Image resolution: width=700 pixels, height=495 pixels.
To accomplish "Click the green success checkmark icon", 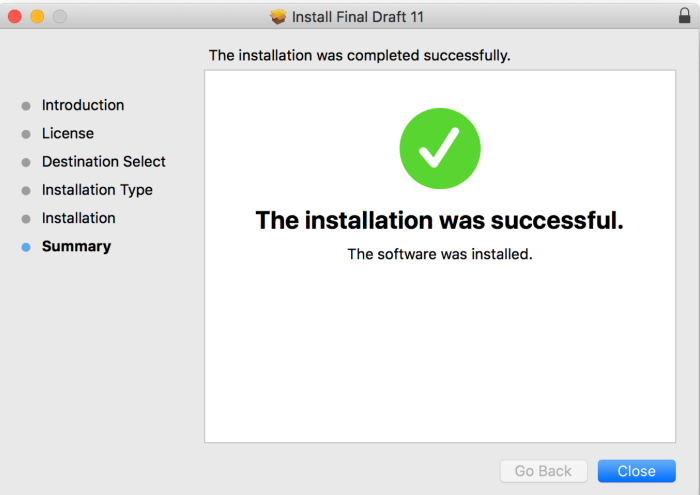I will pos(440,148).
